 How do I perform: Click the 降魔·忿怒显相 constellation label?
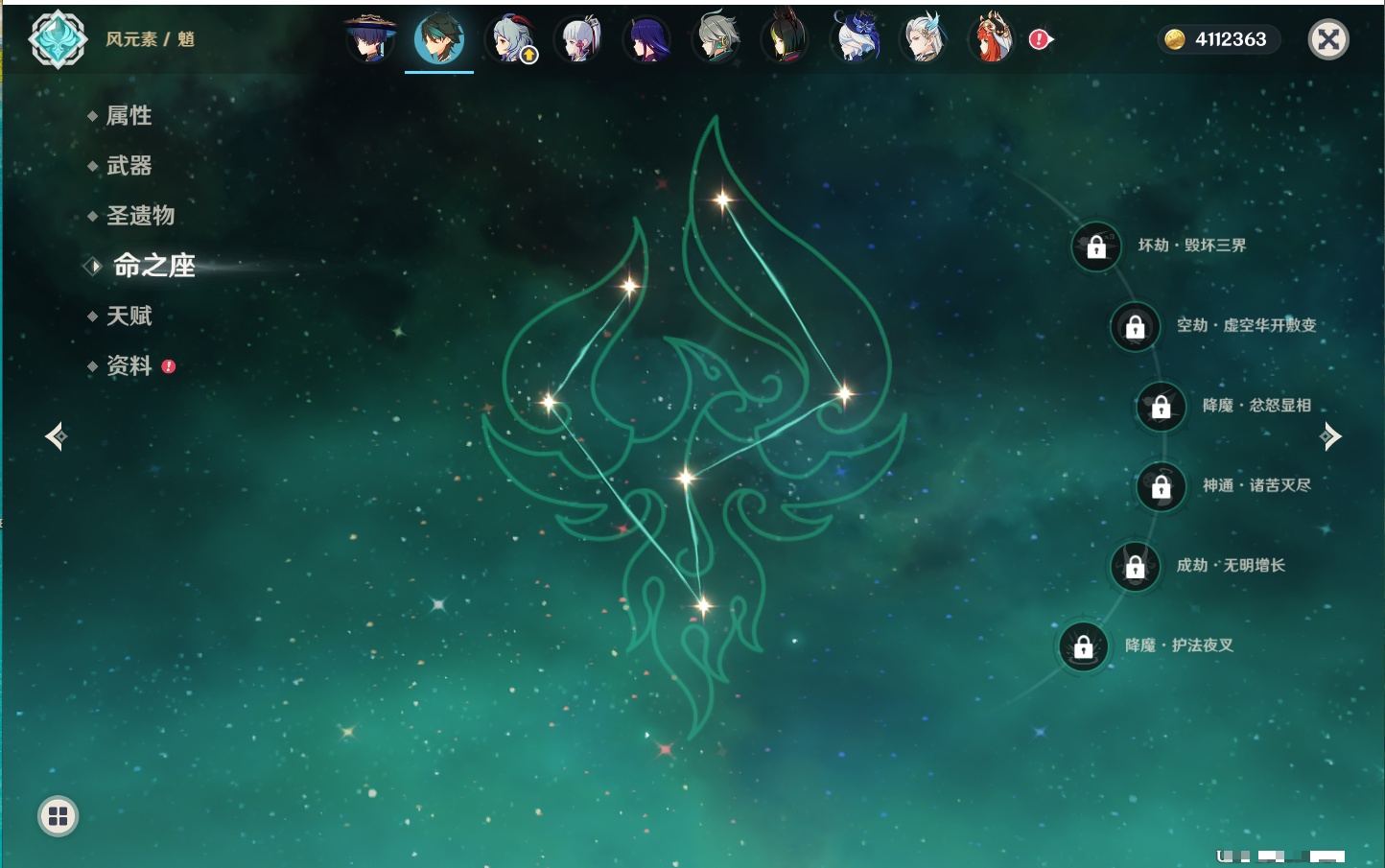[x=1257, y=406]
